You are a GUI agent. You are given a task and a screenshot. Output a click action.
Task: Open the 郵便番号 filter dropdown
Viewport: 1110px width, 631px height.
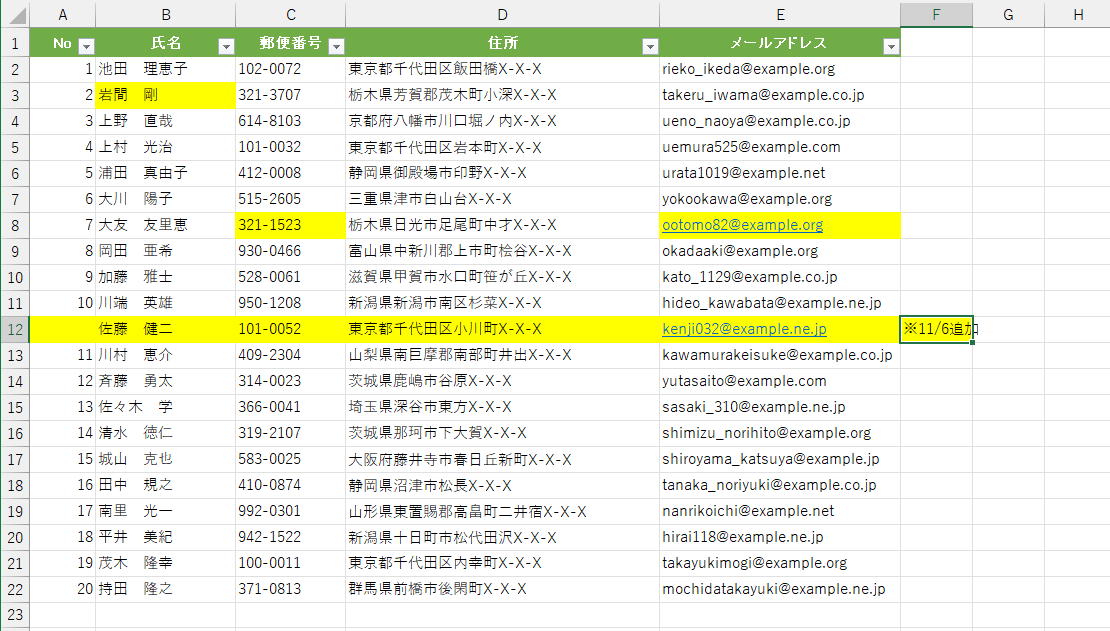(x=337, y=45)
